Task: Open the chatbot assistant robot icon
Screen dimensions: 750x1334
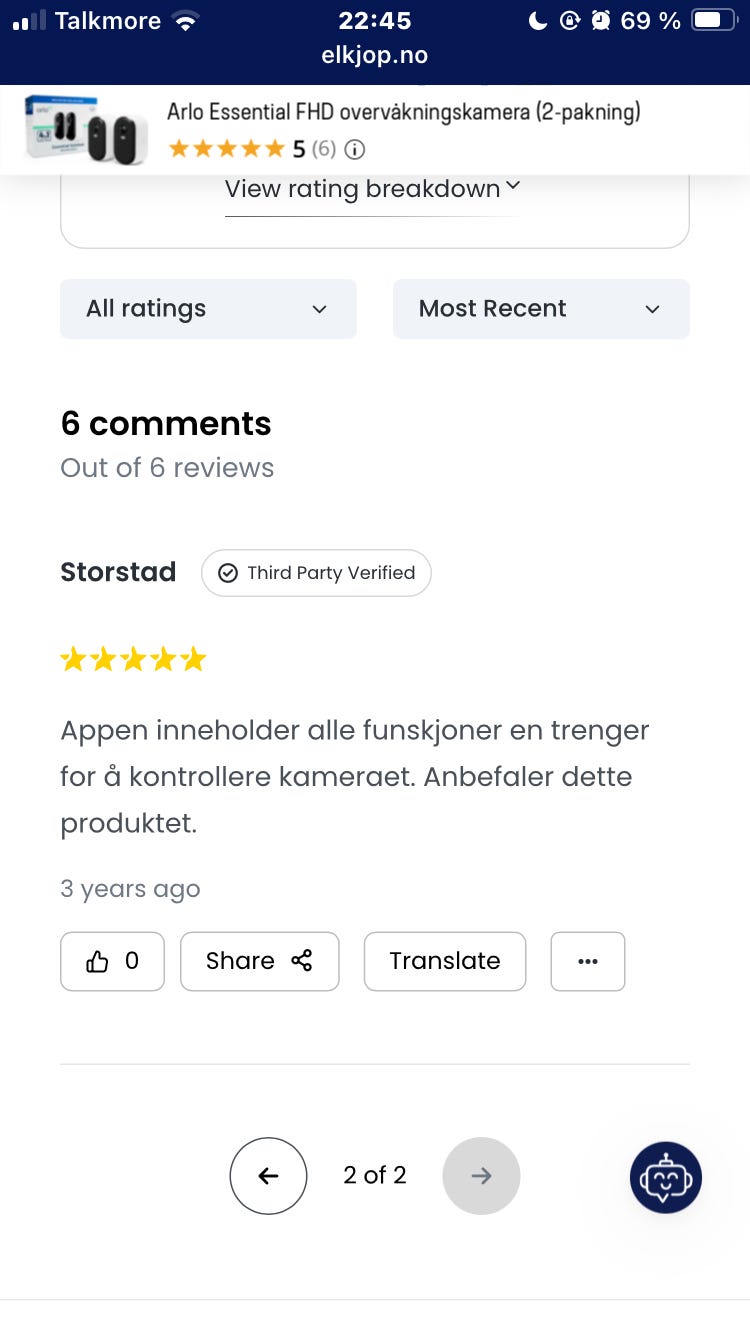Action: [x=666, y=1178]
